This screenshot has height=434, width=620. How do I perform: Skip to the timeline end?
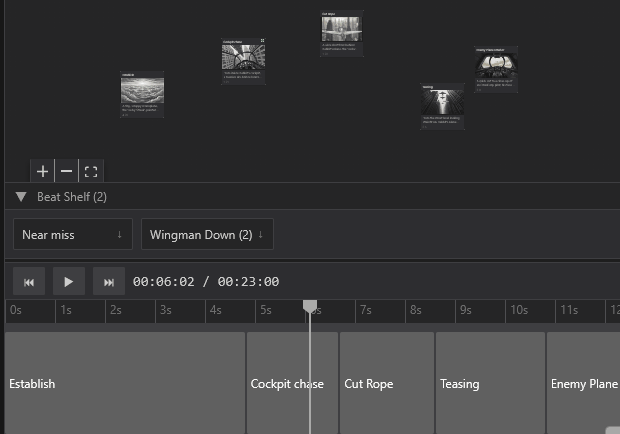109,282
